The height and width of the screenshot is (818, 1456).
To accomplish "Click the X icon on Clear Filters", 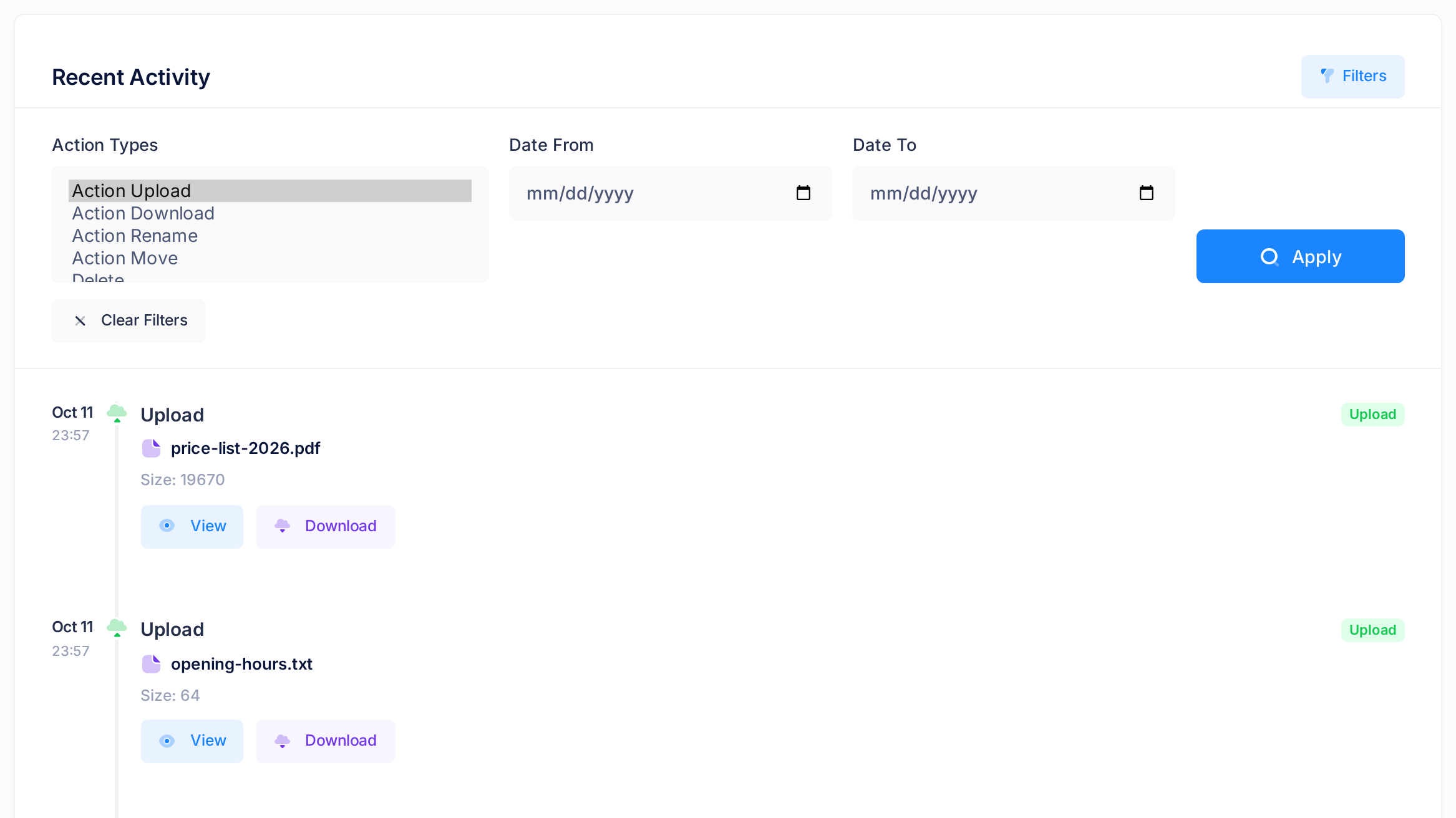I will point(80,321).
